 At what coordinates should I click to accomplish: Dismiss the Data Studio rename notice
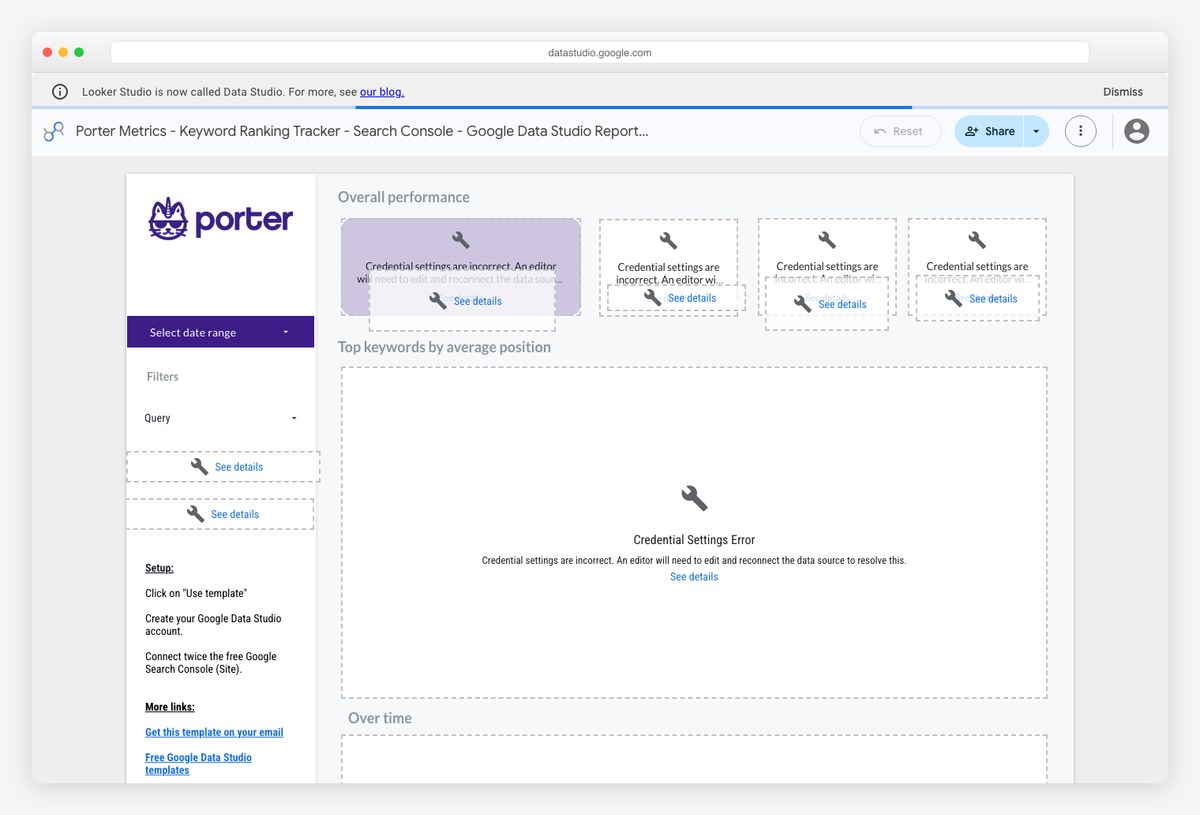[1123, 92]
